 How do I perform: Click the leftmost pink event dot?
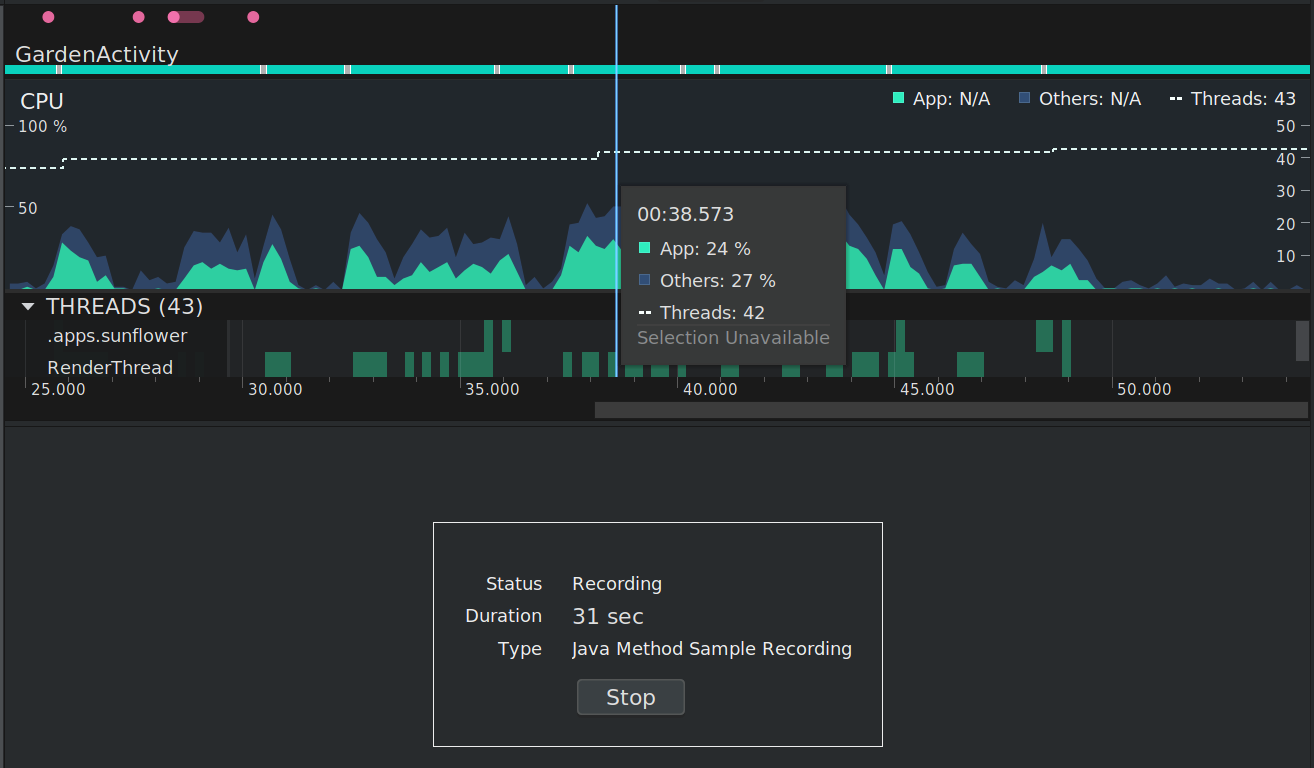[x=48, y=17]
